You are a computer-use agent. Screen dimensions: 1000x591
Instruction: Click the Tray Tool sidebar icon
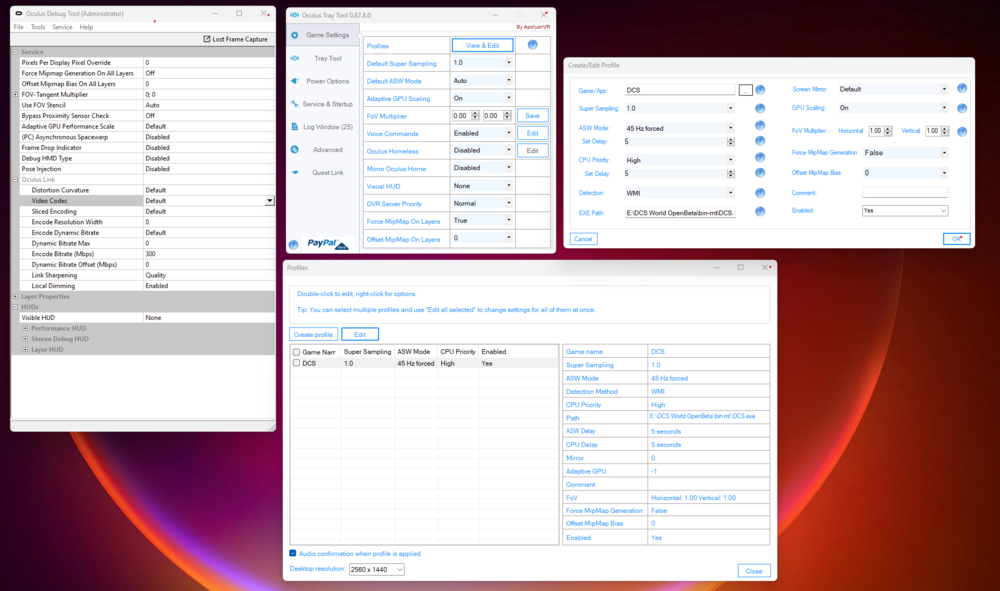295,58
